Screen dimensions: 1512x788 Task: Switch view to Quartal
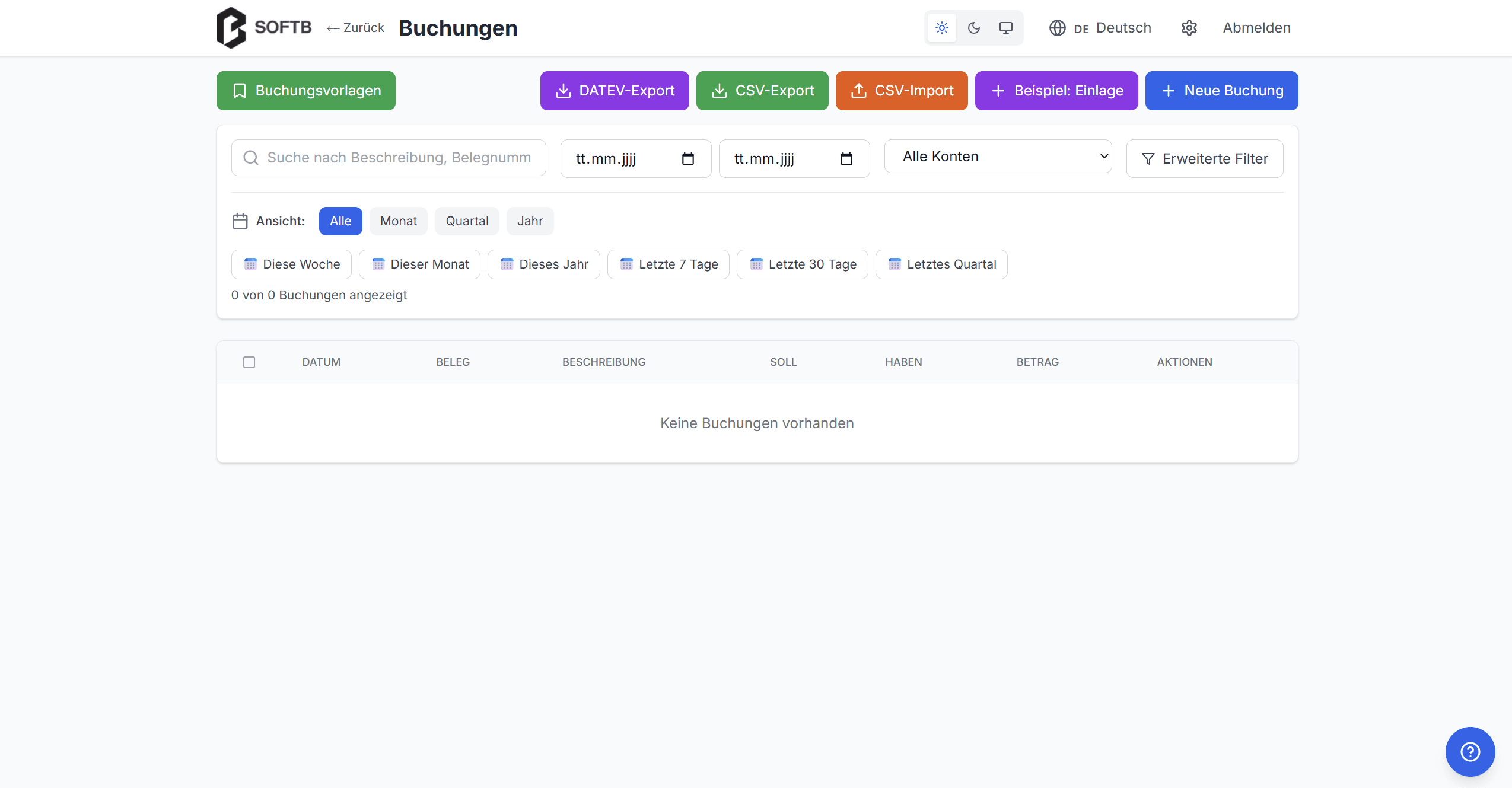tap(466, 221)
